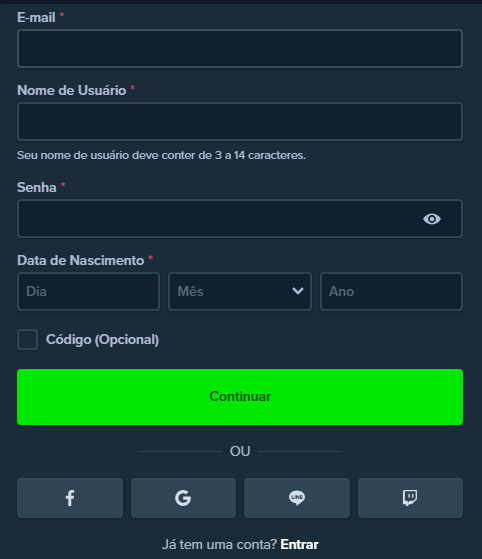Screen dimensions: 482x559
Task: Sign up with the Google icon
Action: click(x=183, y=498)
